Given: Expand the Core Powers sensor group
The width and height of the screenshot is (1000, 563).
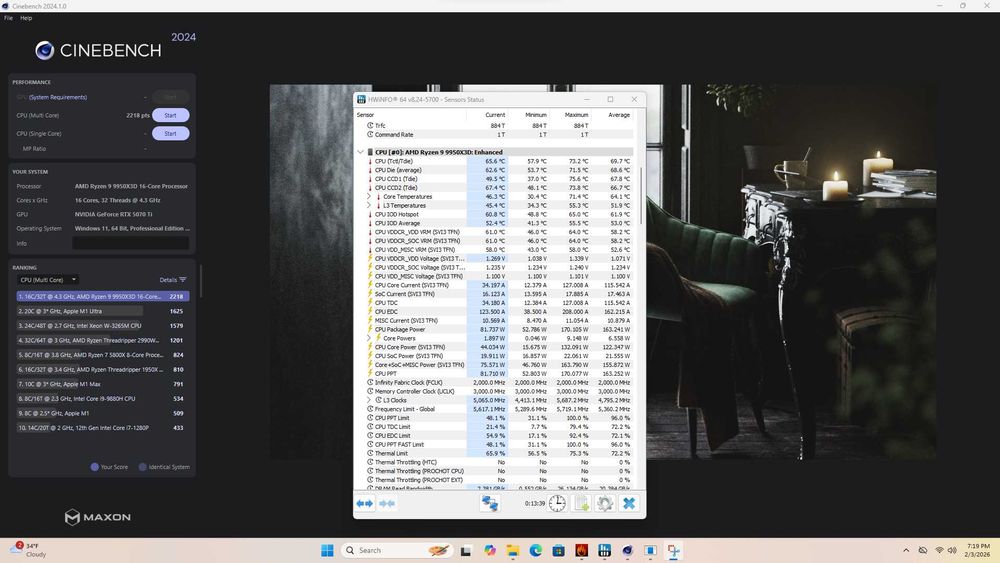Looking at the screenshot, I should tap(369, 338).
